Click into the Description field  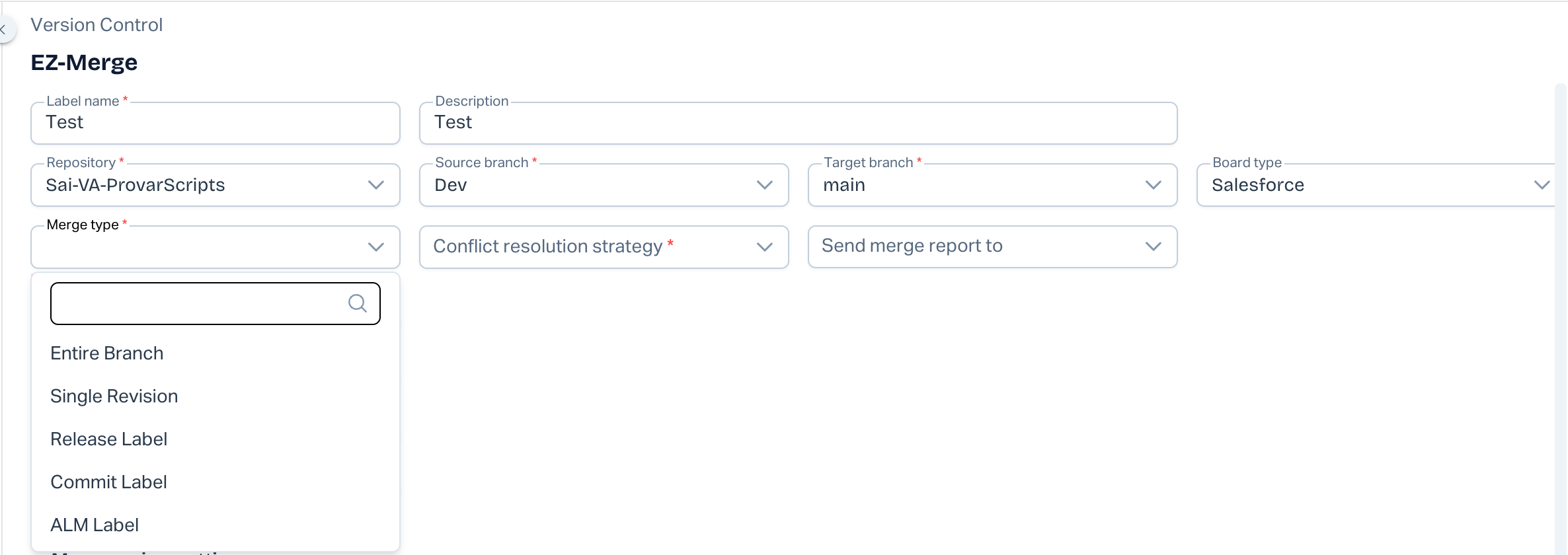797,123
